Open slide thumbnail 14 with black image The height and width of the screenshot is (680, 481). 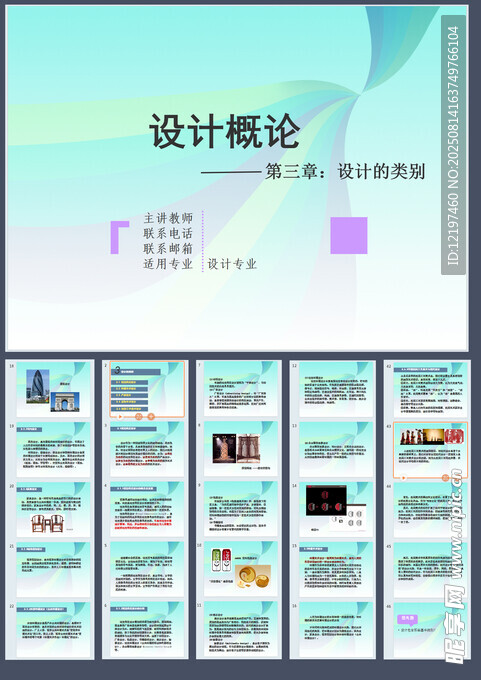(x=336, y=510)
